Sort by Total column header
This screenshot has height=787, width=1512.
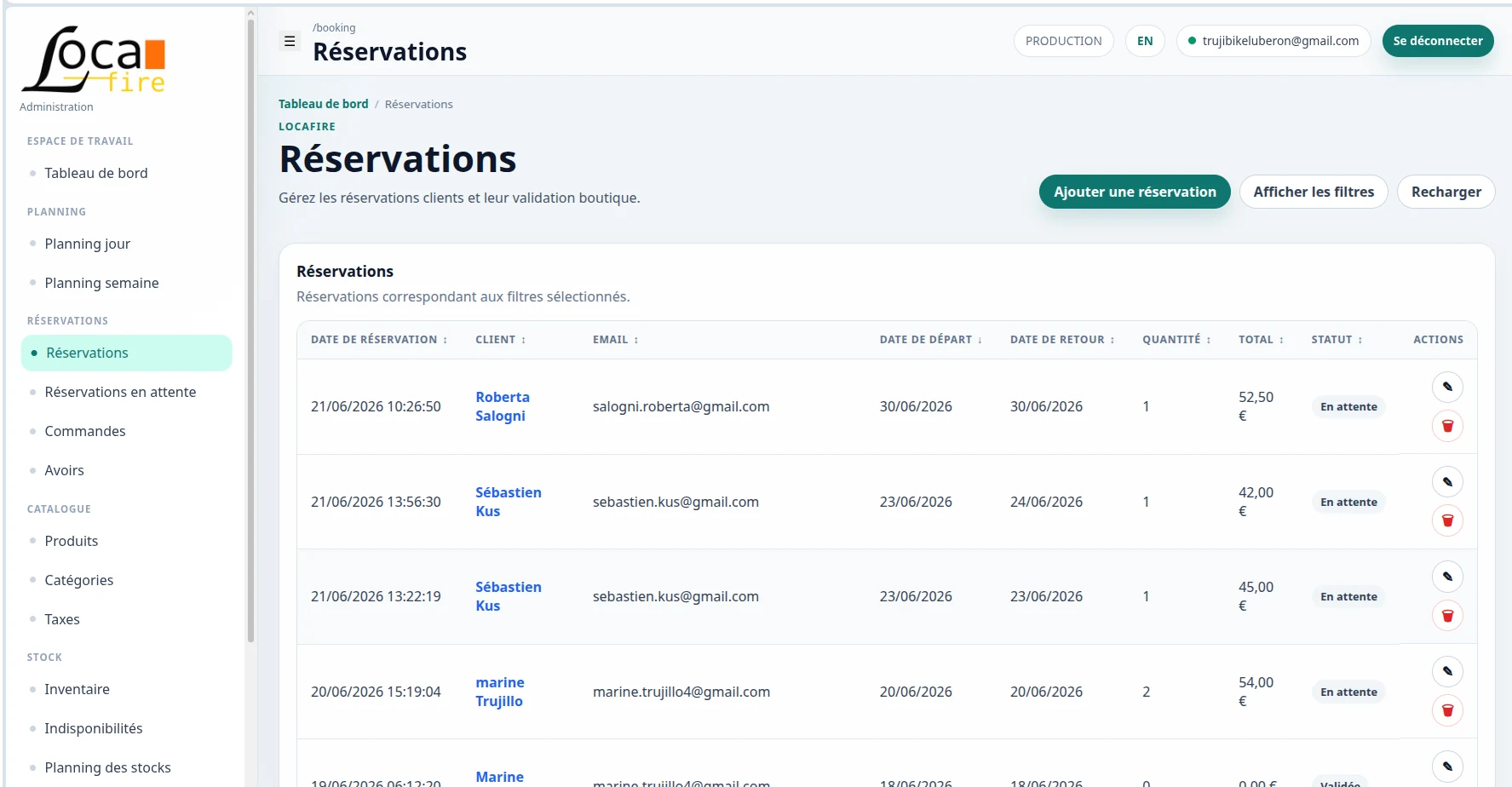1261,339
